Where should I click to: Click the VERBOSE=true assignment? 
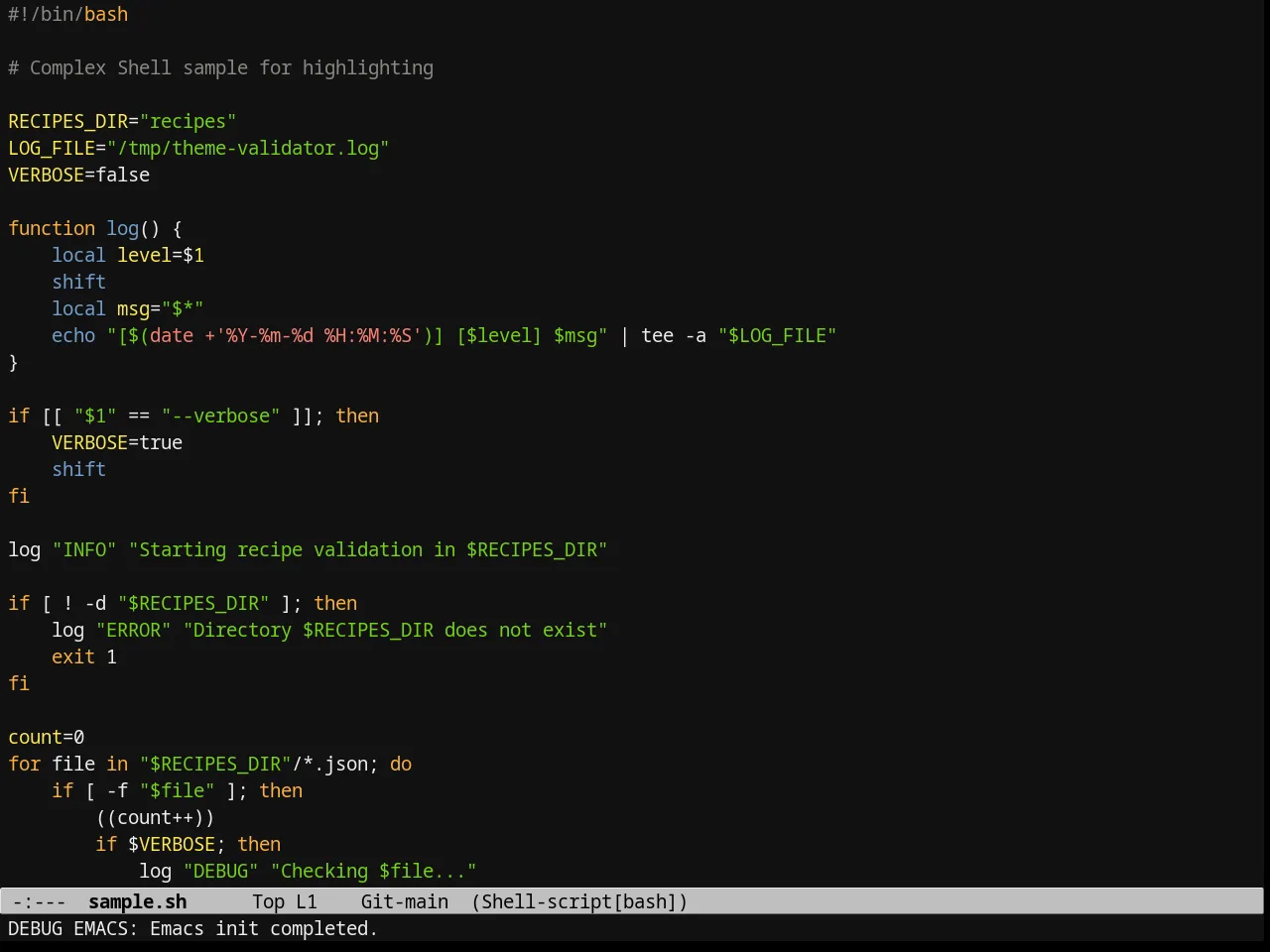(117, 442)
